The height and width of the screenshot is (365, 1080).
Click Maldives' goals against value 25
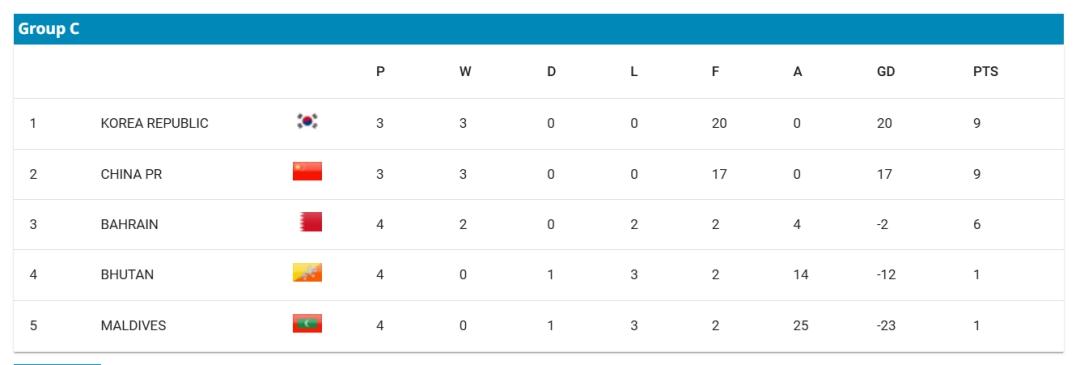[800, 326]
